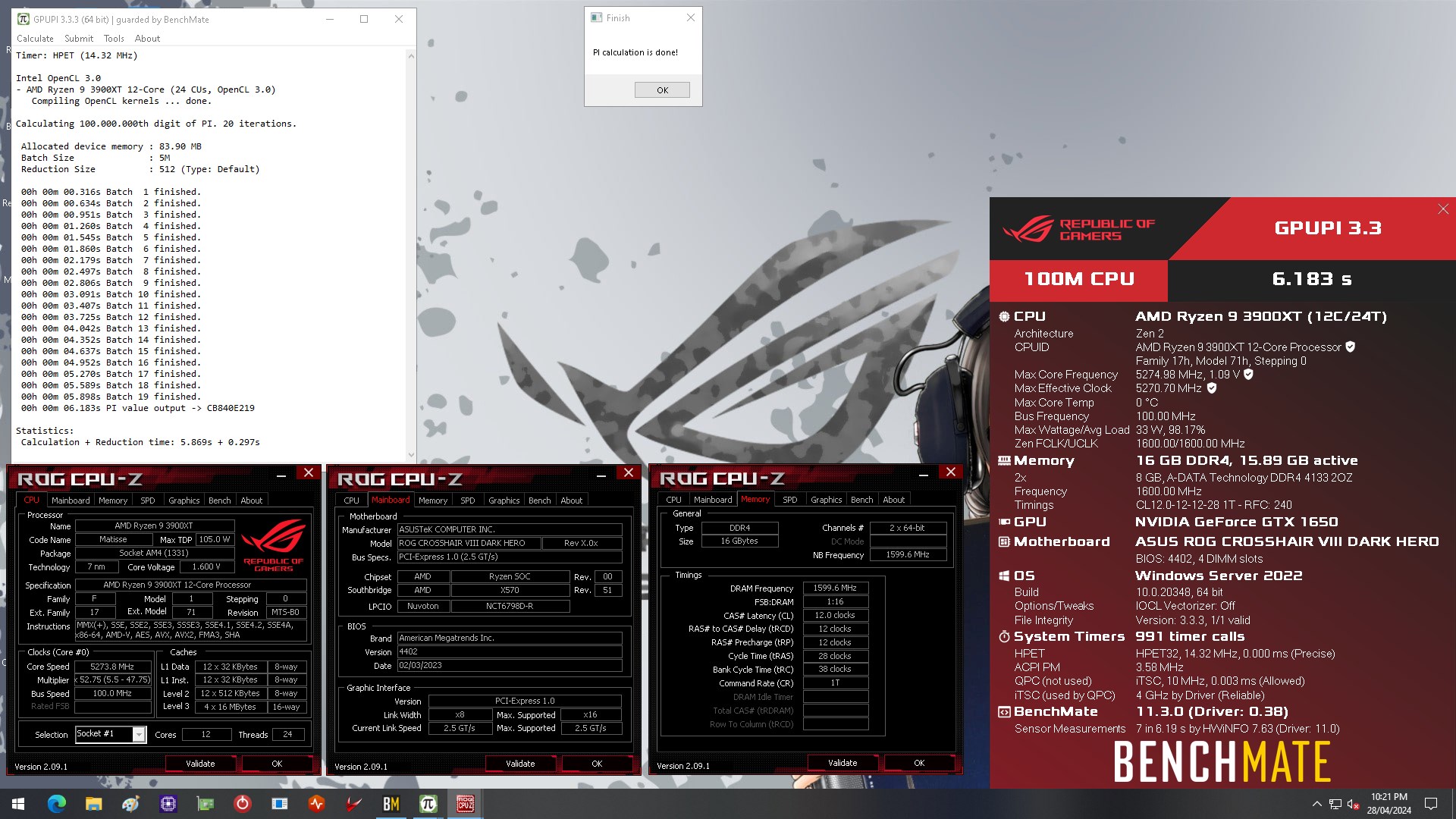This screenshot has height=819, width=1456.
Task: Switch to BenchMate (BM) taskbar icon
Action: pyautogui.click(x=391, y=803)
